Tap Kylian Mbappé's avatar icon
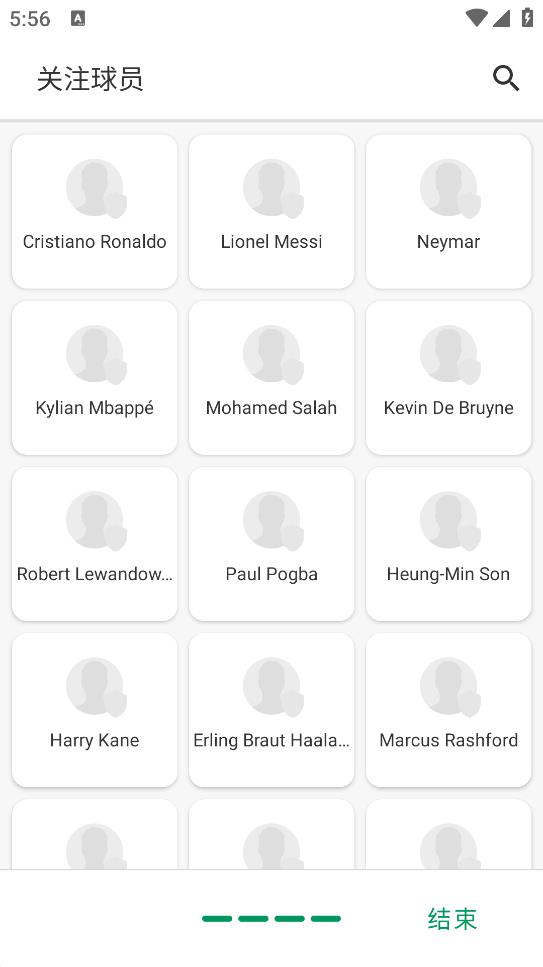The image size is (543, 967). coord(96,355)
